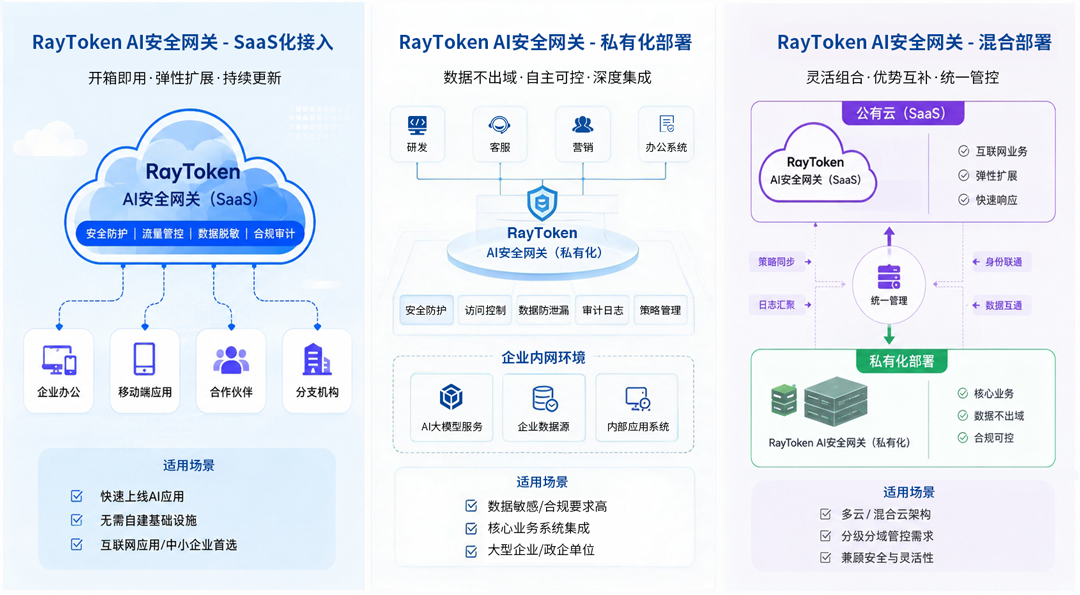Select the 安全防护 tab under private gateway
The width and height of the screenshot is (1080, 595).
click(x=426, y=310)
